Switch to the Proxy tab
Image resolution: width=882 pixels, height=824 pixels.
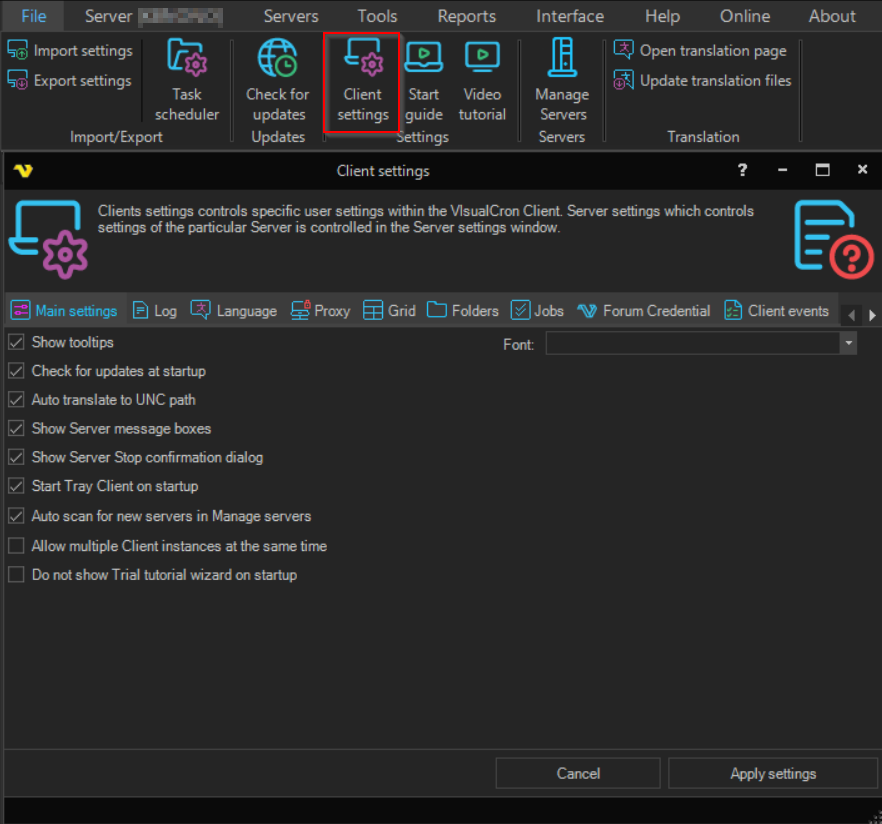point(321,311)
